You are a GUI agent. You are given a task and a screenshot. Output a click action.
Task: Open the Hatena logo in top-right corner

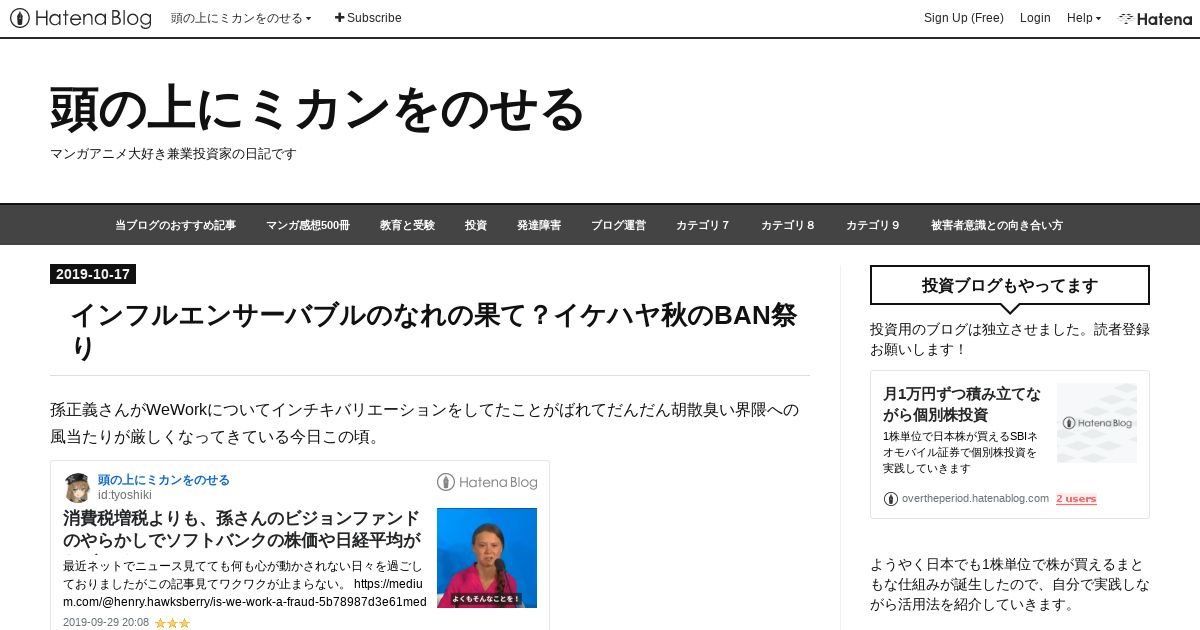click(x=1155, y=18)
